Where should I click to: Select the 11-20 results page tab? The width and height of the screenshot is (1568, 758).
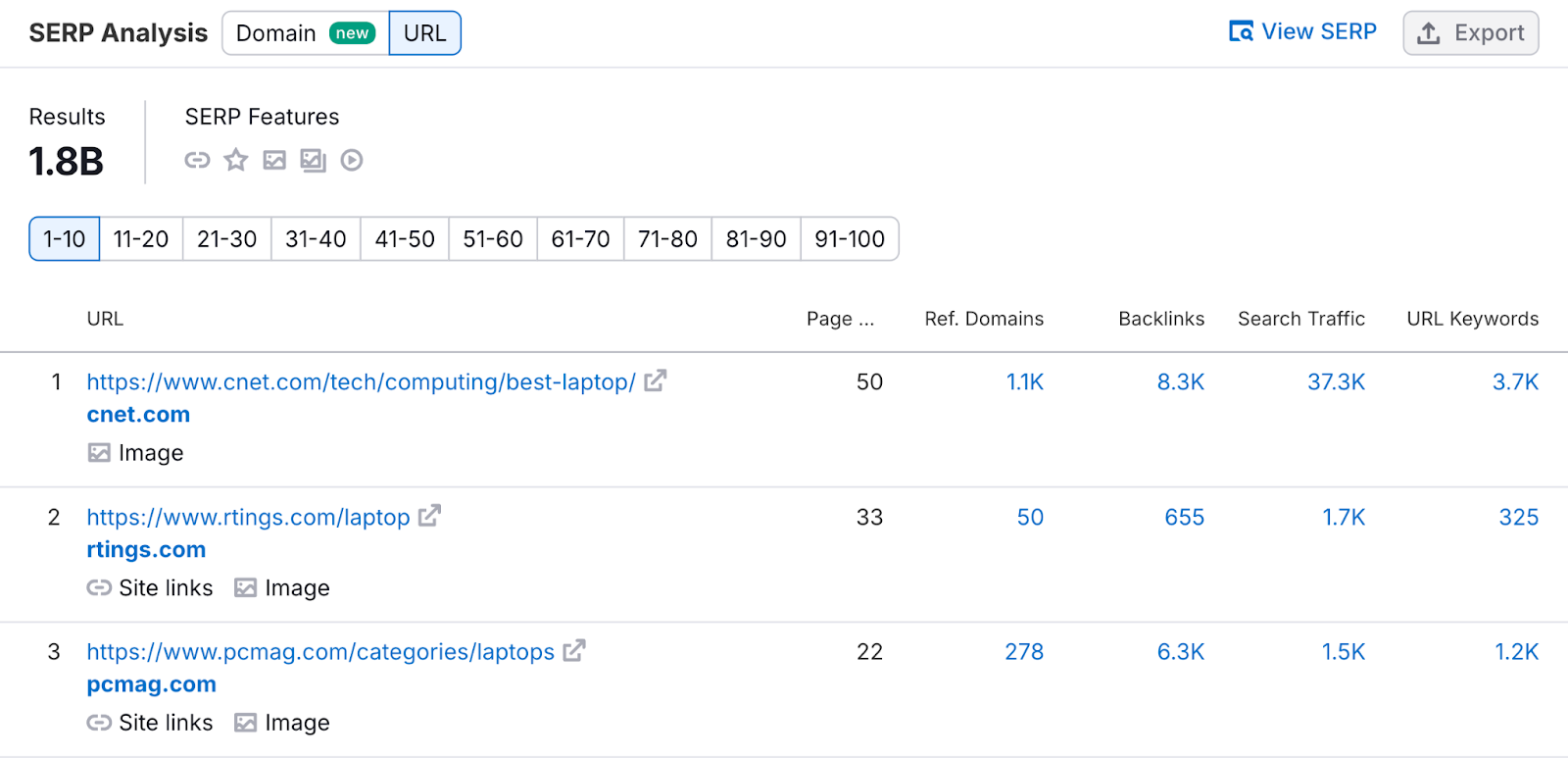coord(141,239)
